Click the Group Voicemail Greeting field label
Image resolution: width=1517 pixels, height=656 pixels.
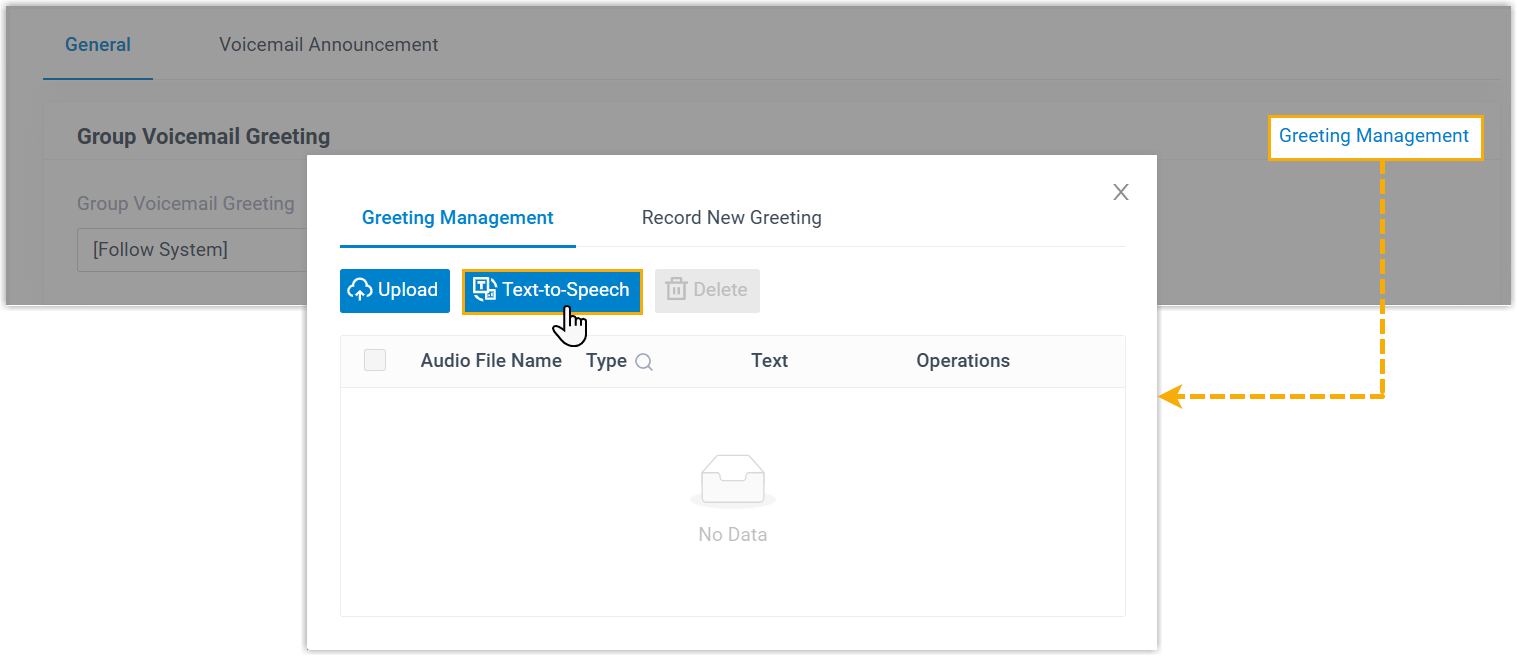(185, 204)
